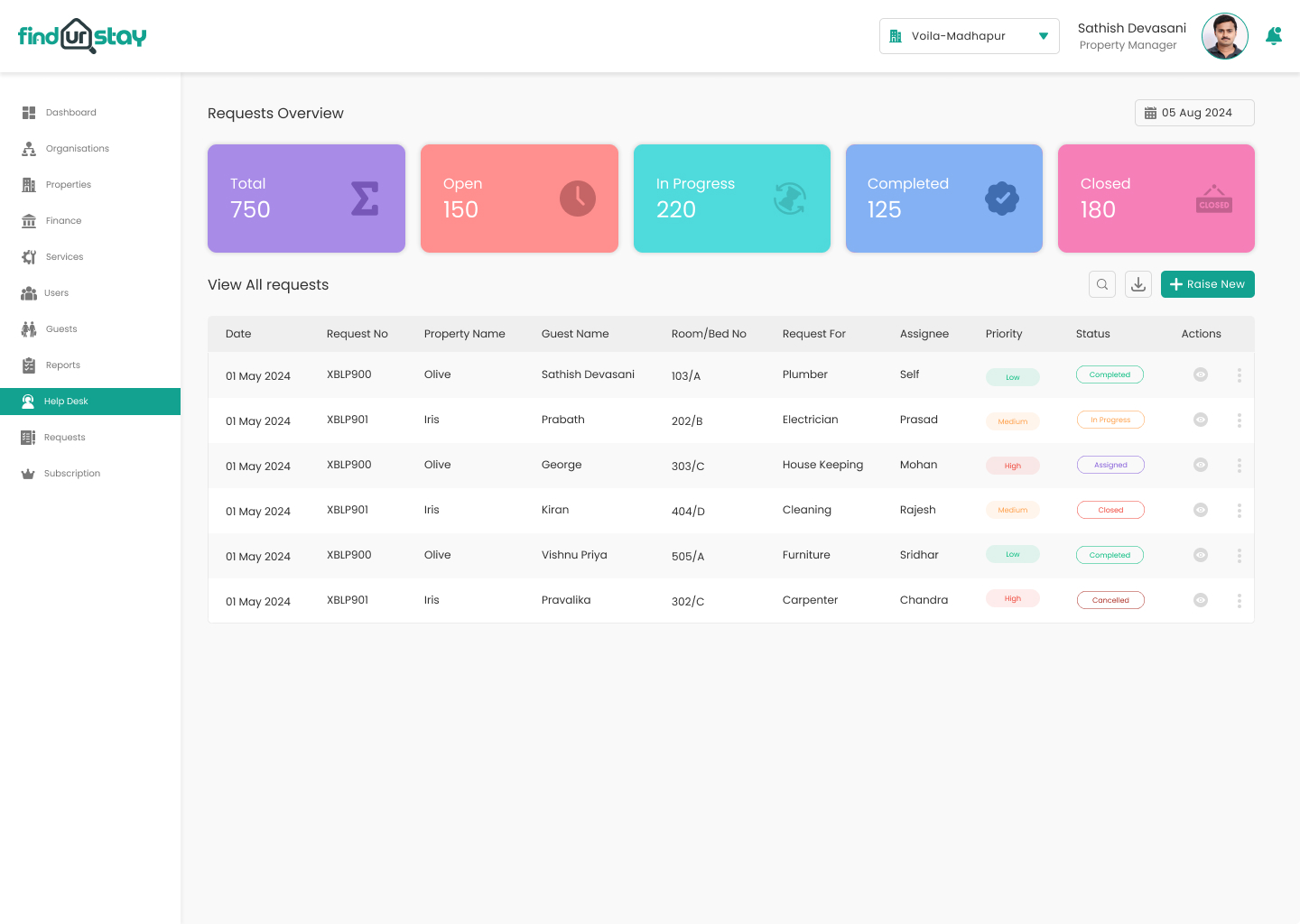Click the High priority tag for George

point(1013,466)
